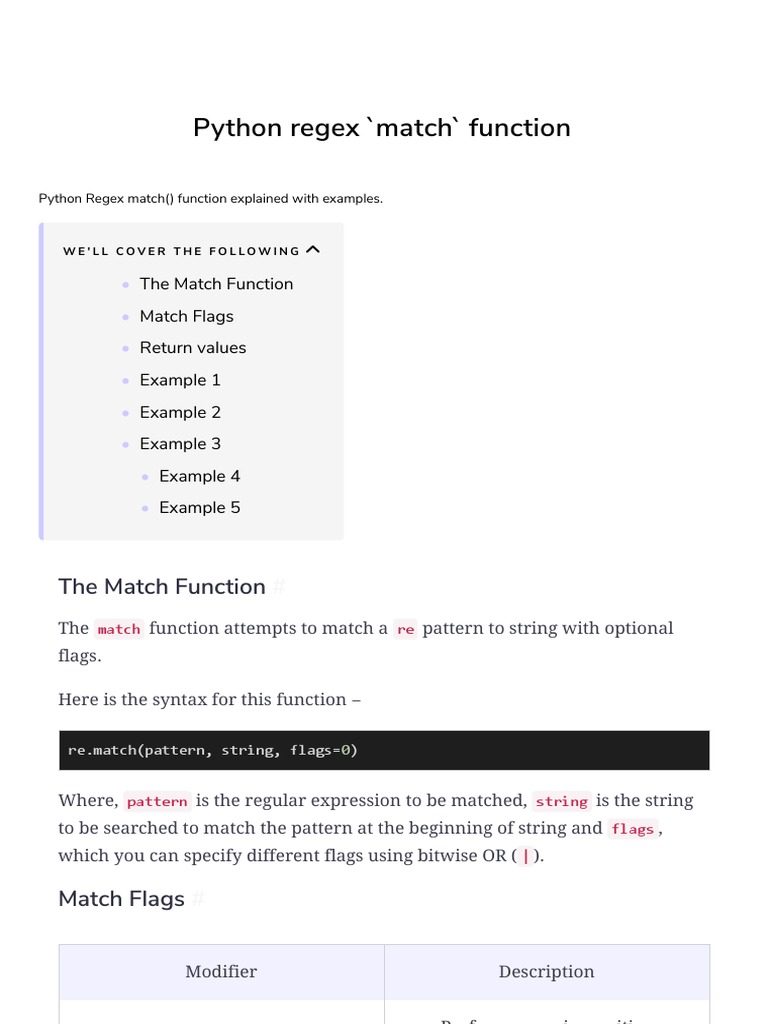Click the anchor hash beside The Match Function heading
Viewport: 768px width, 1024px height.
279,587
